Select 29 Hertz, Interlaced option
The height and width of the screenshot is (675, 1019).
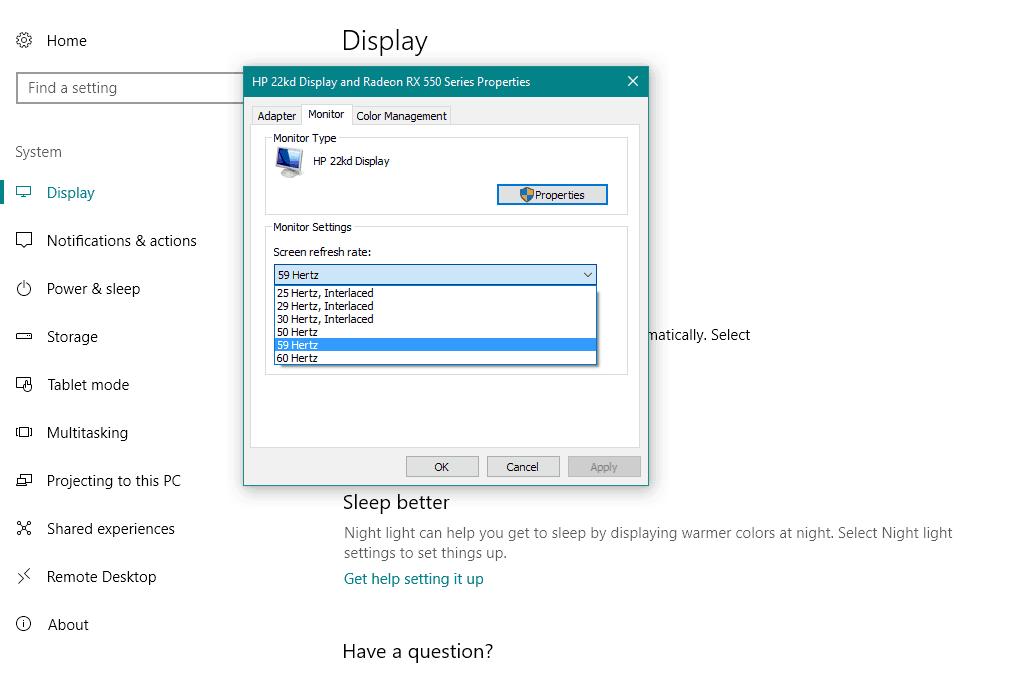click(435, 306)
